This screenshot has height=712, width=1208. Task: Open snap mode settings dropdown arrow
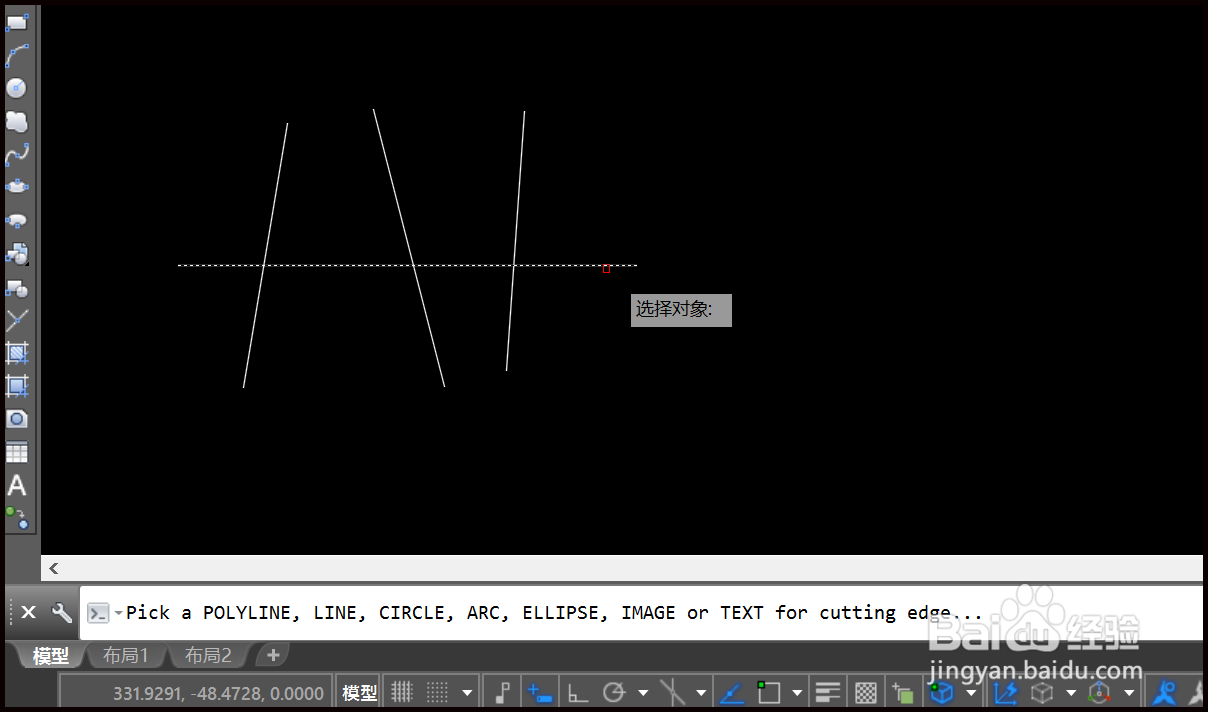pos(467,692)
